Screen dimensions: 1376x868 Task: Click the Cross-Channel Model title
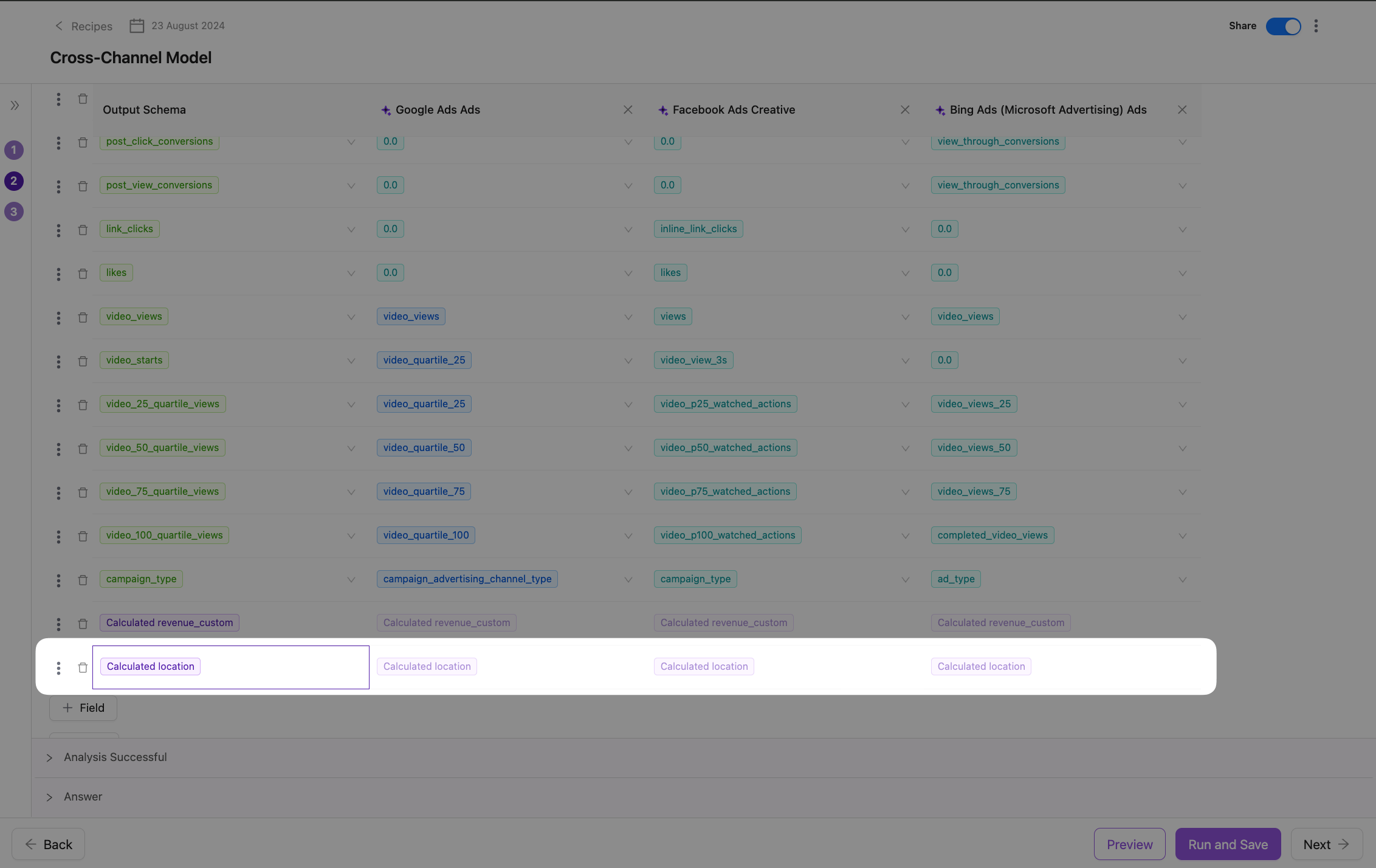131,58
